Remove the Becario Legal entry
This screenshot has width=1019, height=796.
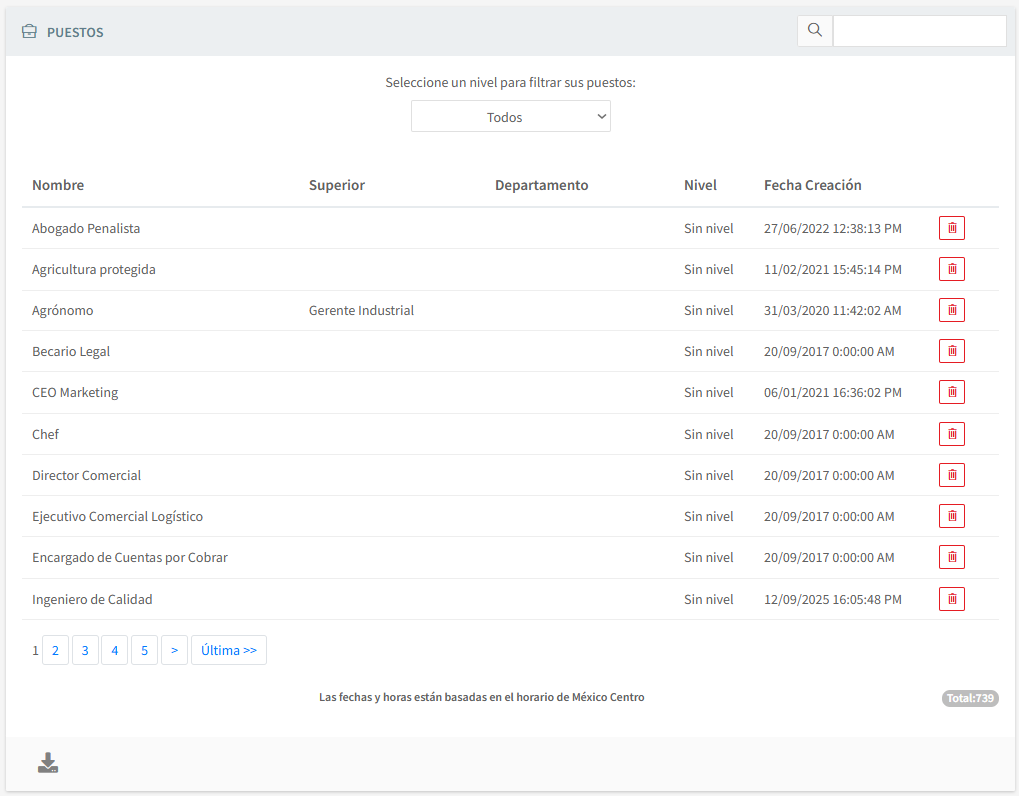951,351
